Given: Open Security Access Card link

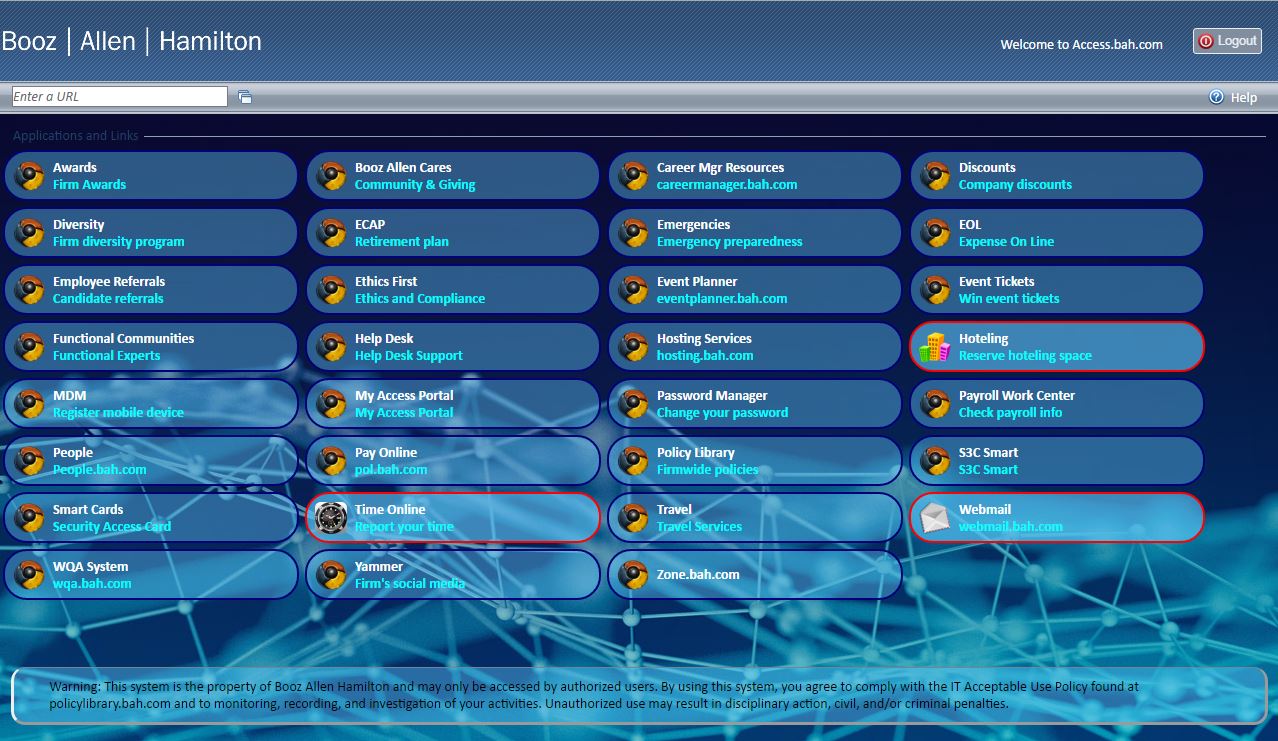Looking at the screenshot, I should coord(112,527).
